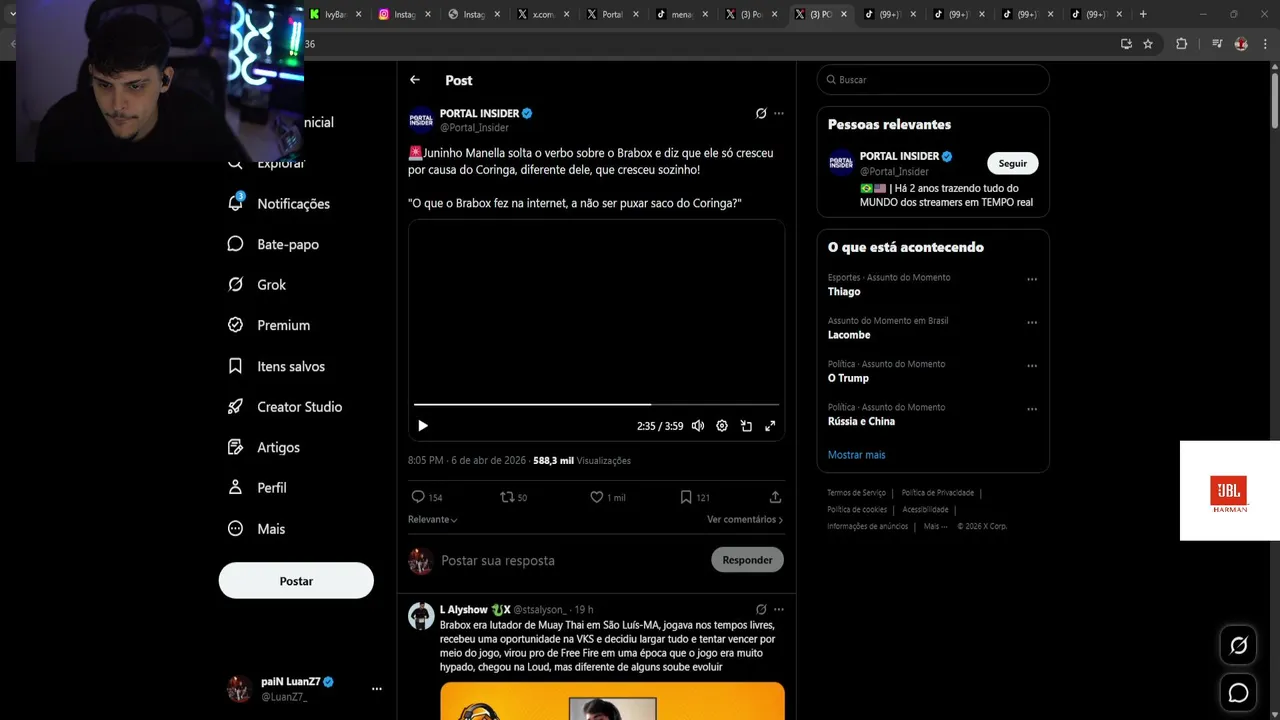This screenshot has width=1280, height=720.
Task: Open Portal Insider avatar in post header
Action: click(x=421, y=120)
